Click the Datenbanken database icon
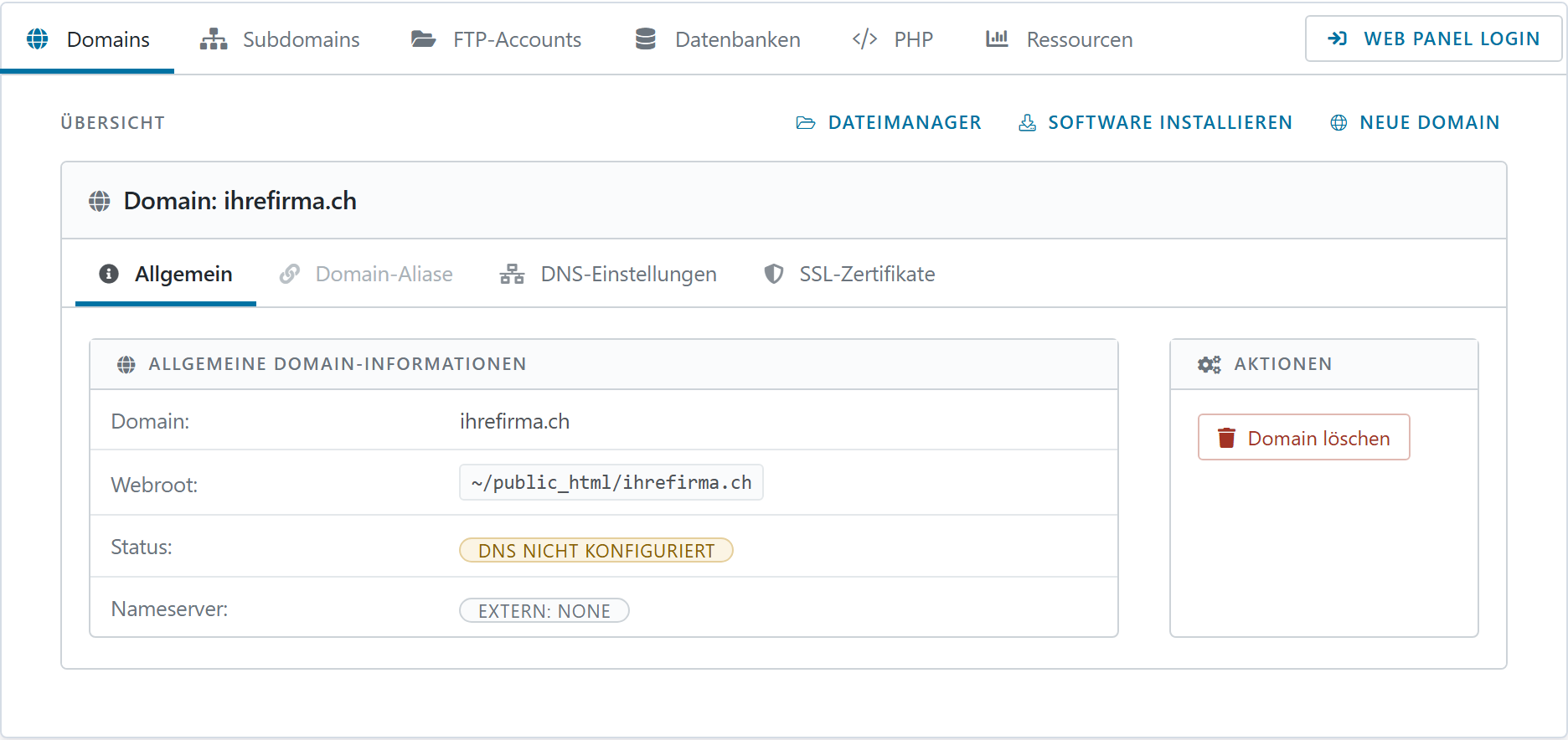This screenshot has height=740, width=1568. (x=646, y=39)
